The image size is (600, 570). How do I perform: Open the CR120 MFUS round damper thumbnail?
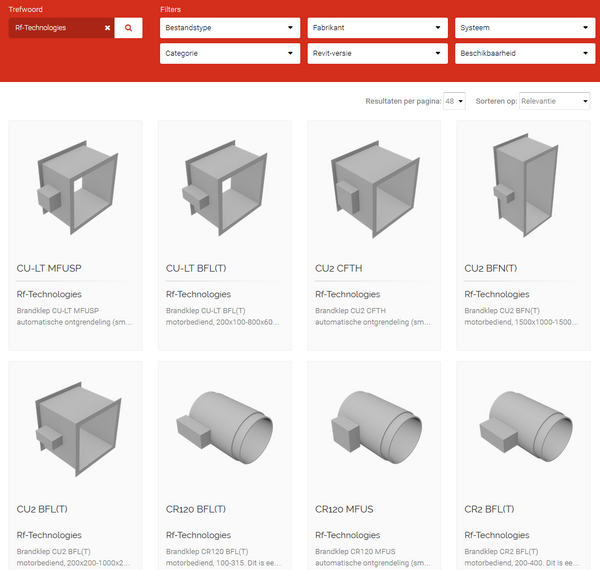coord(377,427)
